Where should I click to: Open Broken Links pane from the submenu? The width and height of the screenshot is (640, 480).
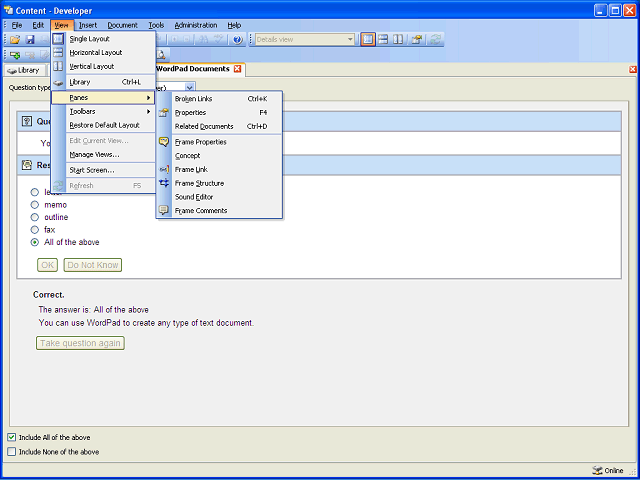219,99
